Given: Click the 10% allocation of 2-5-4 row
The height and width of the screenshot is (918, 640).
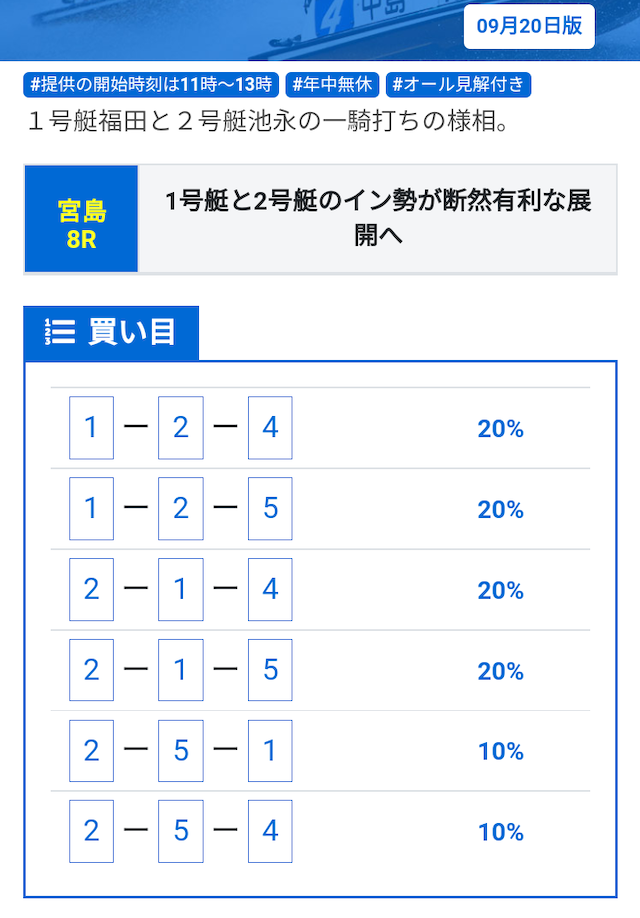Looking at the screenshot, I should click(501, 832).
